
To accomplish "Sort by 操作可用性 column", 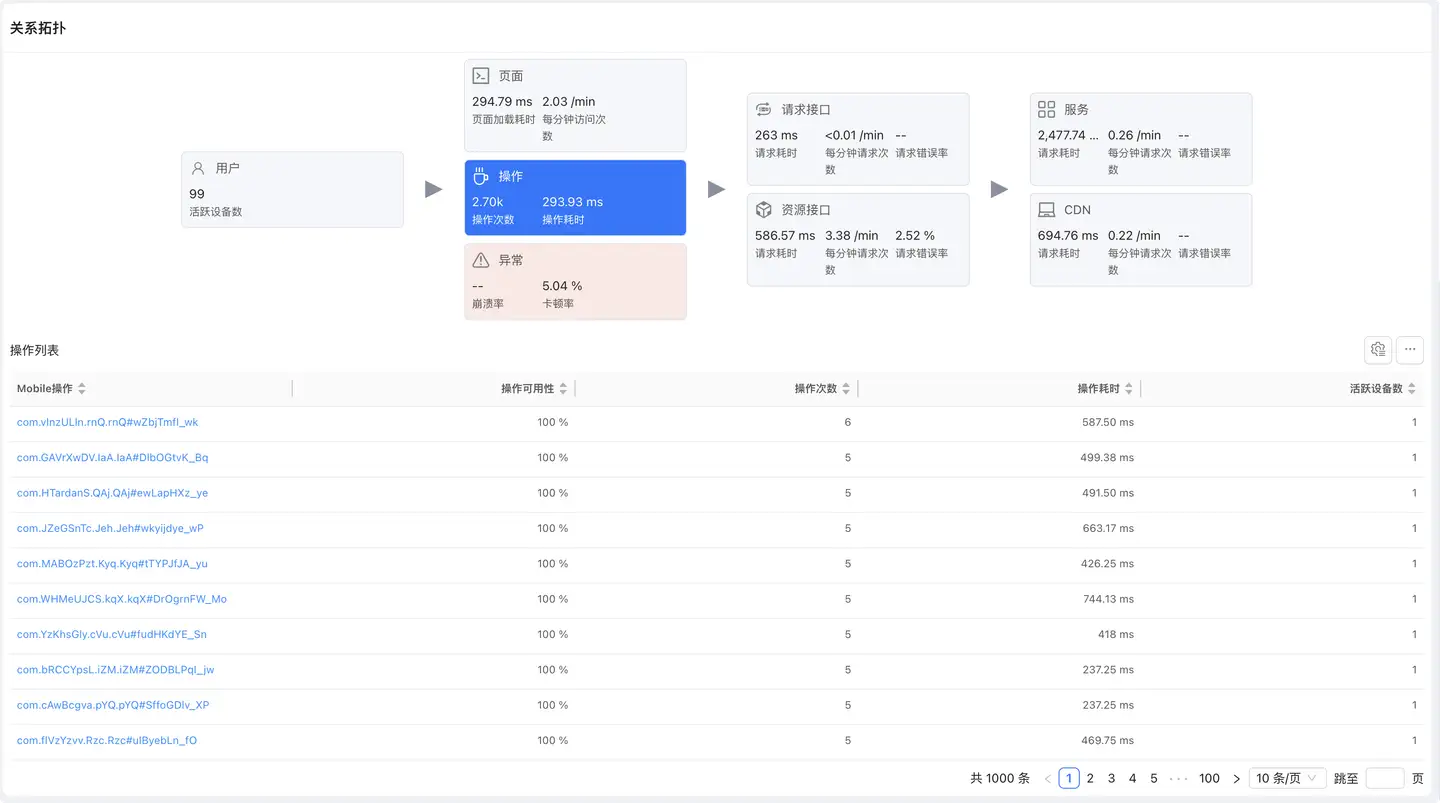I will [563, 389].
